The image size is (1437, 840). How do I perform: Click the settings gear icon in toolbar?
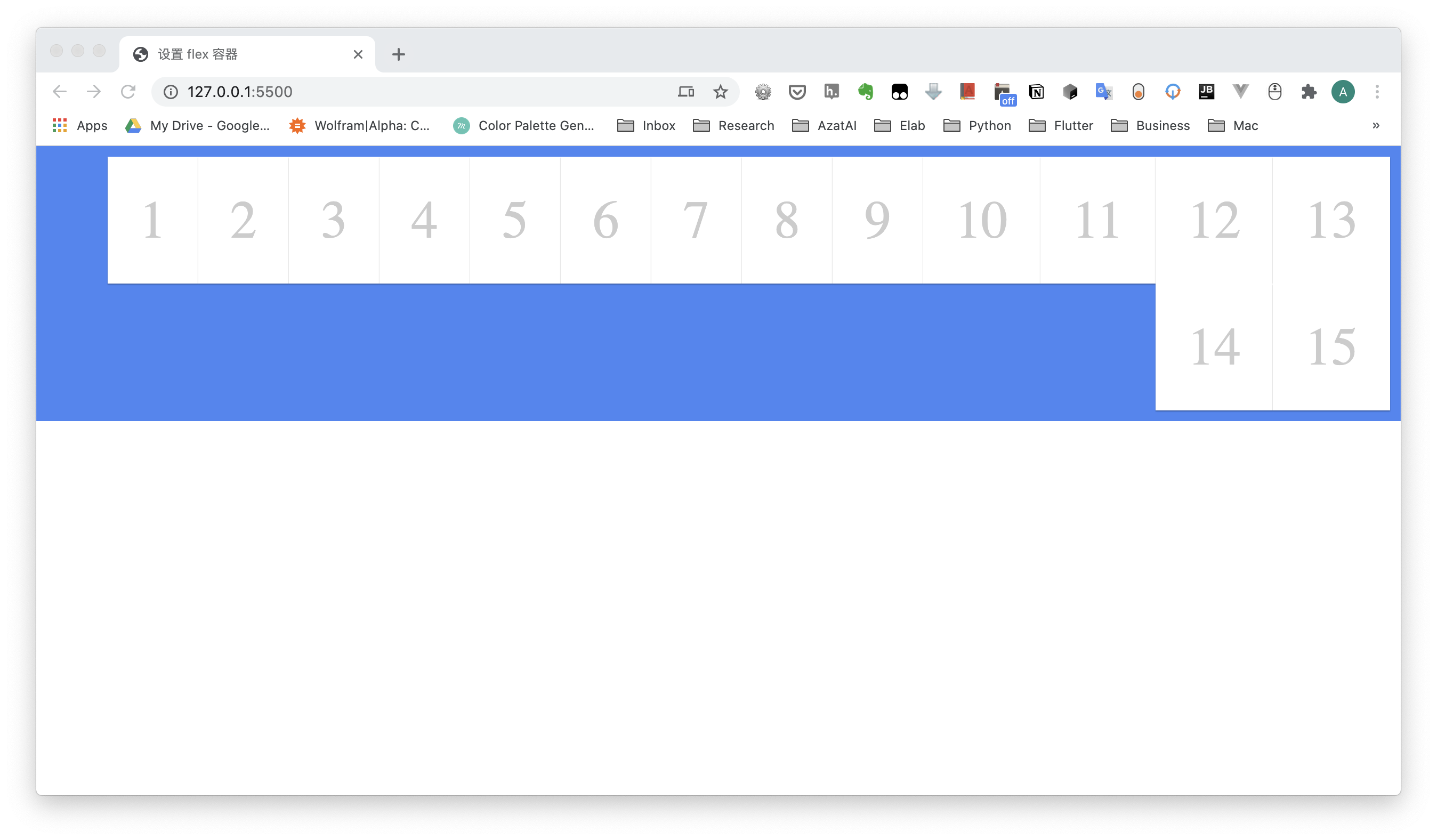763,91
